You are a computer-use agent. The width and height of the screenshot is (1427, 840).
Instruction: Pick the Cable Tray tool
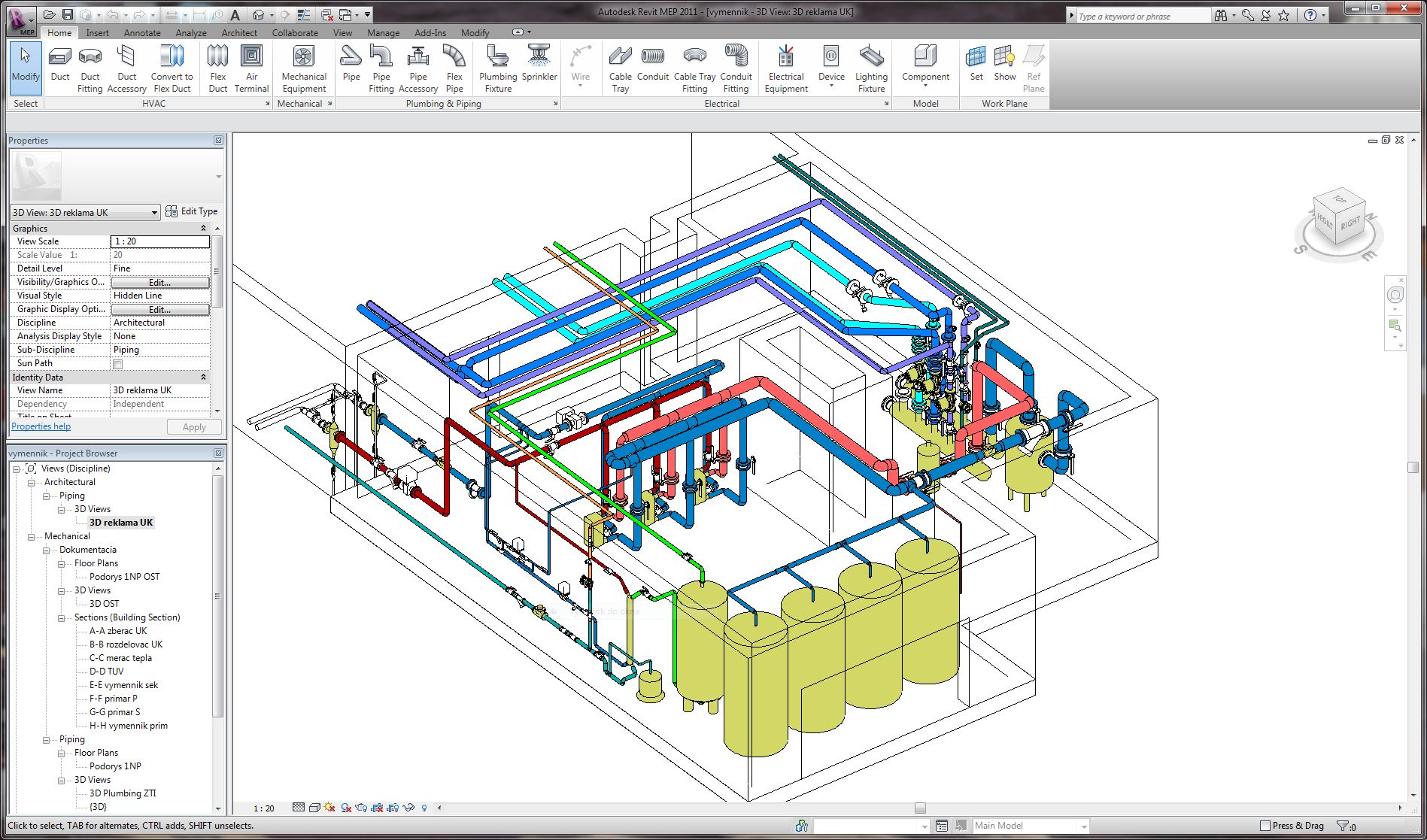[620, 68]
